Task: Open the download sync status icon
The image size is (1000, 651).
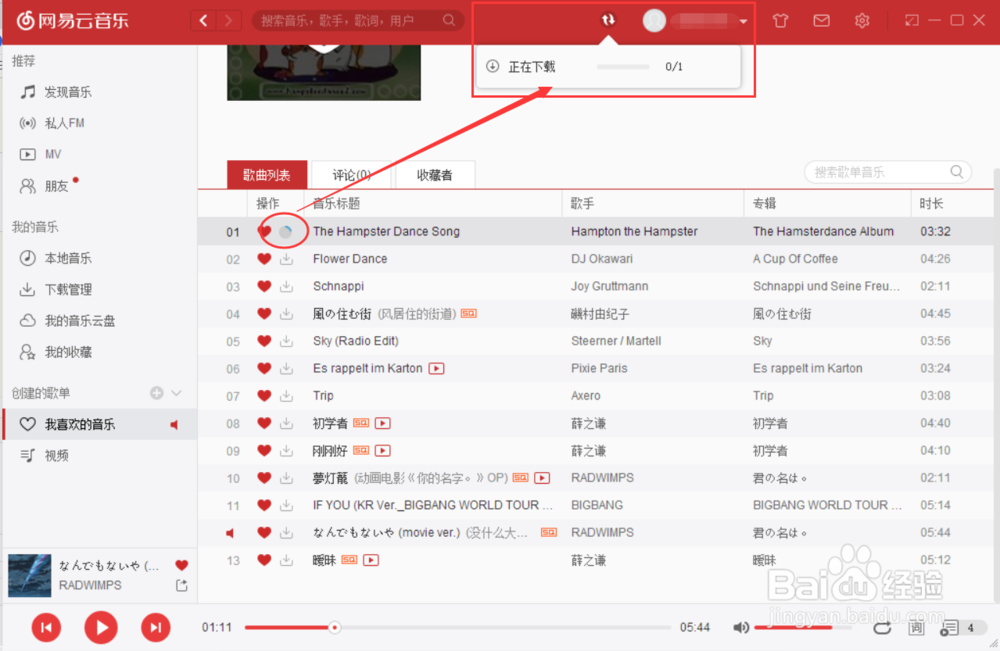Action: point(608,20)
